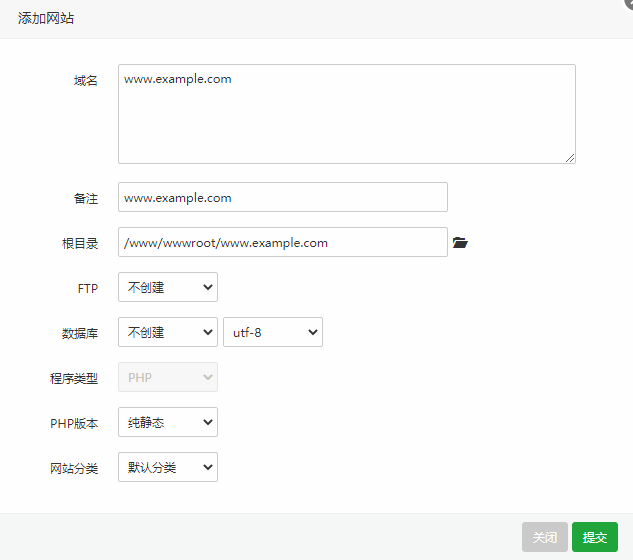Click the disabled 程序类型 PHP dropdown
The height and width of the screenshot is (560, 633).
[x=167, y=377]
